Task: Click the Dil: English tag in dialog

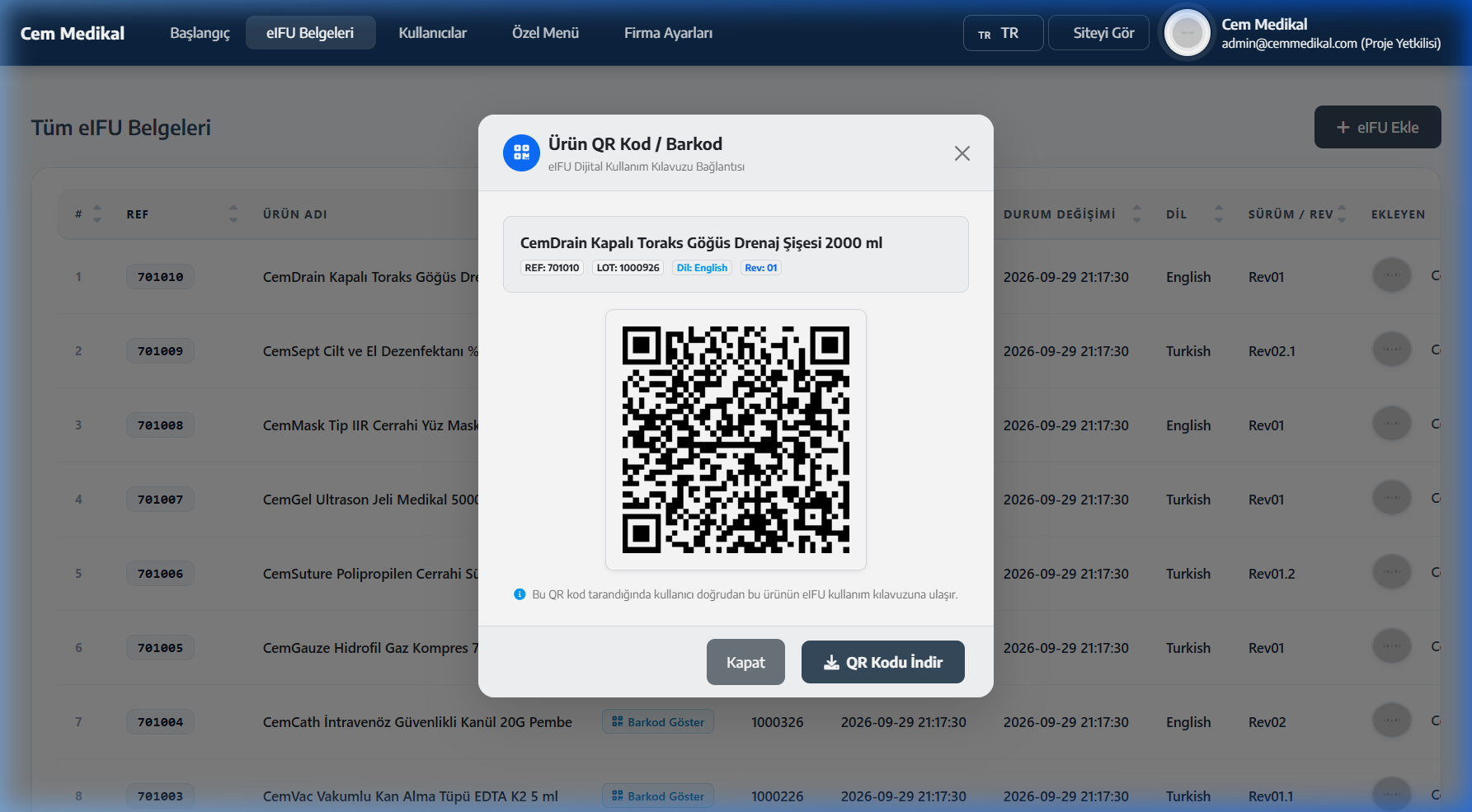Action: point(702,268)
